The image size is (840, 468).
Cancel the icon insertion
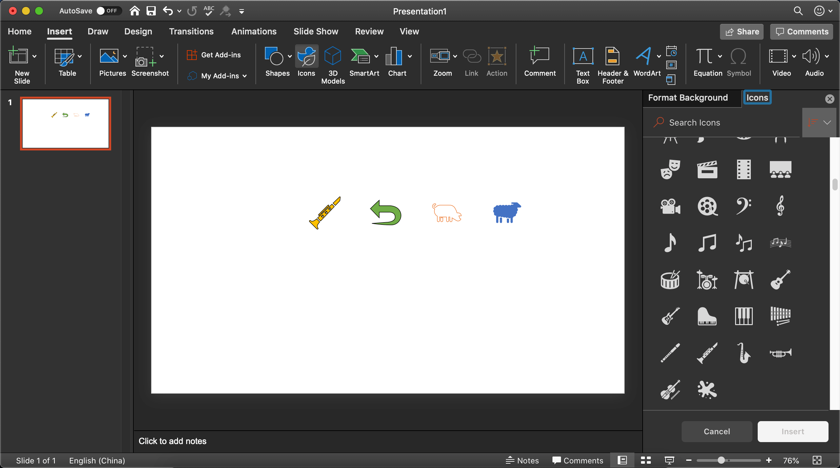click(716, 432)
